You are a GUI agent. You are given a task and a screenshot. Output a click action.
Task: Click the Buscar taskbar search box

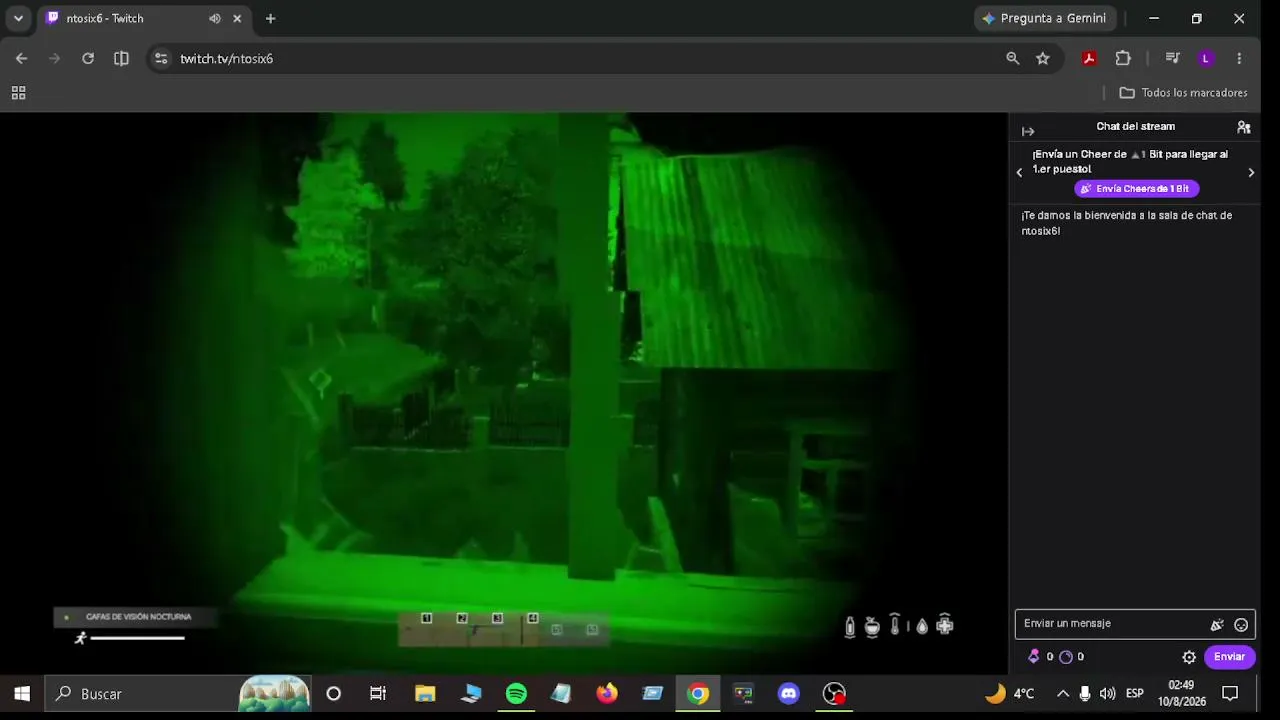[177, 693]
